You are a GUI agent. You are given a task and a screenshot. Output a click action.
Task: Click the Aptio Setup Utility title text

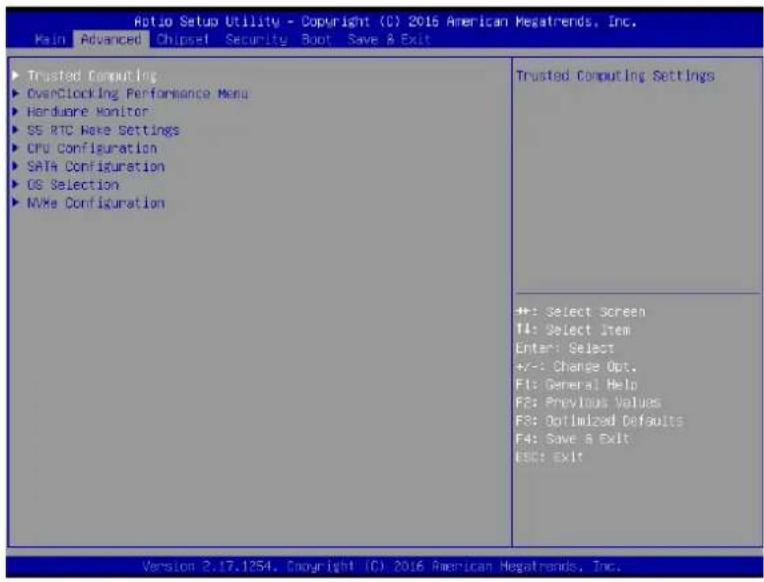[385, 21]
